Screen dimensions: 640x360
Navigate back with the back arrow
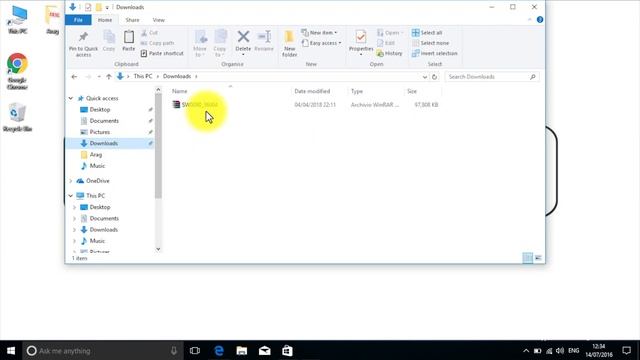[74, 76]
